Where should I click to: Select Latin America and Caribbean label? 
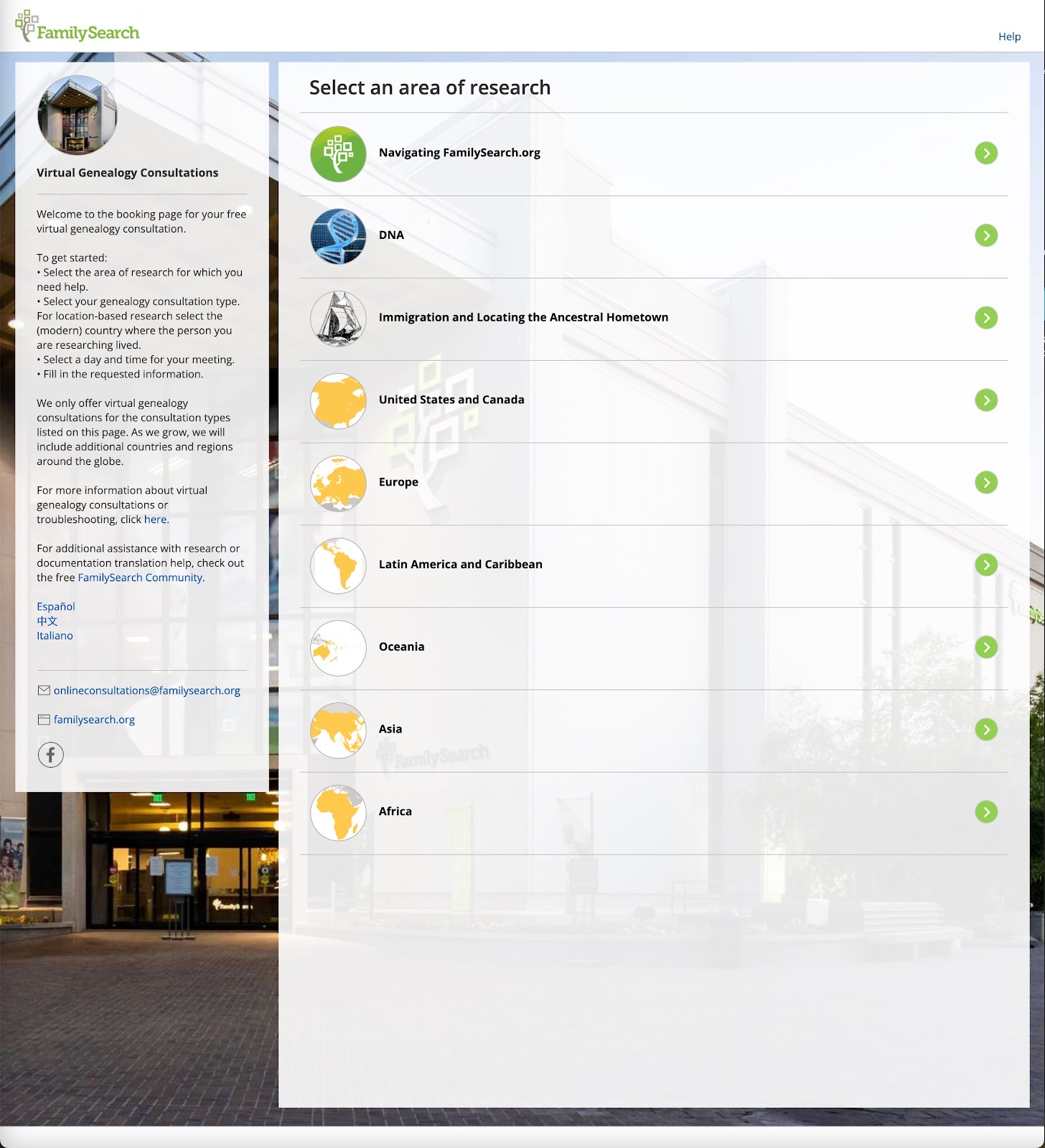[x=460, y=565]
